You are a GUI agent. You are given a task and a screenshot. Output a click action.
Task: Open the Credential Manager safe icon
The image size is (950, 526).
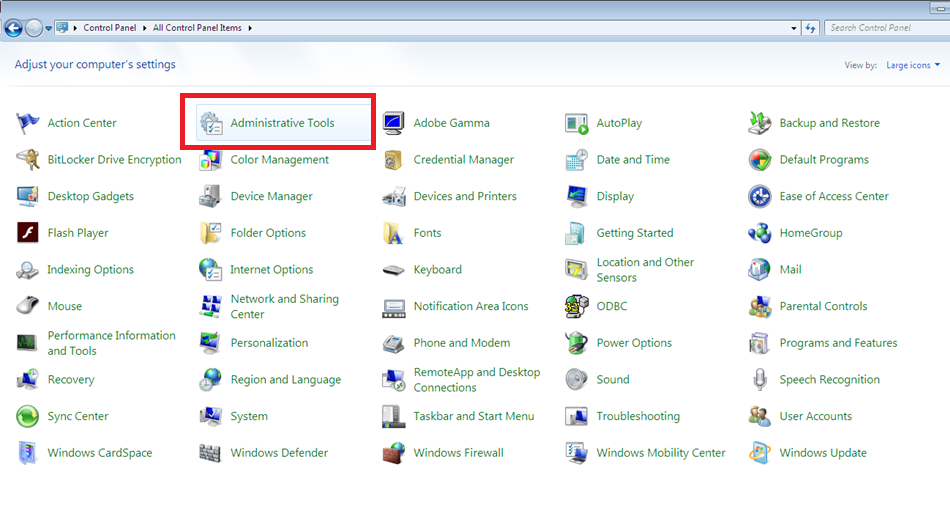(394, 160)
